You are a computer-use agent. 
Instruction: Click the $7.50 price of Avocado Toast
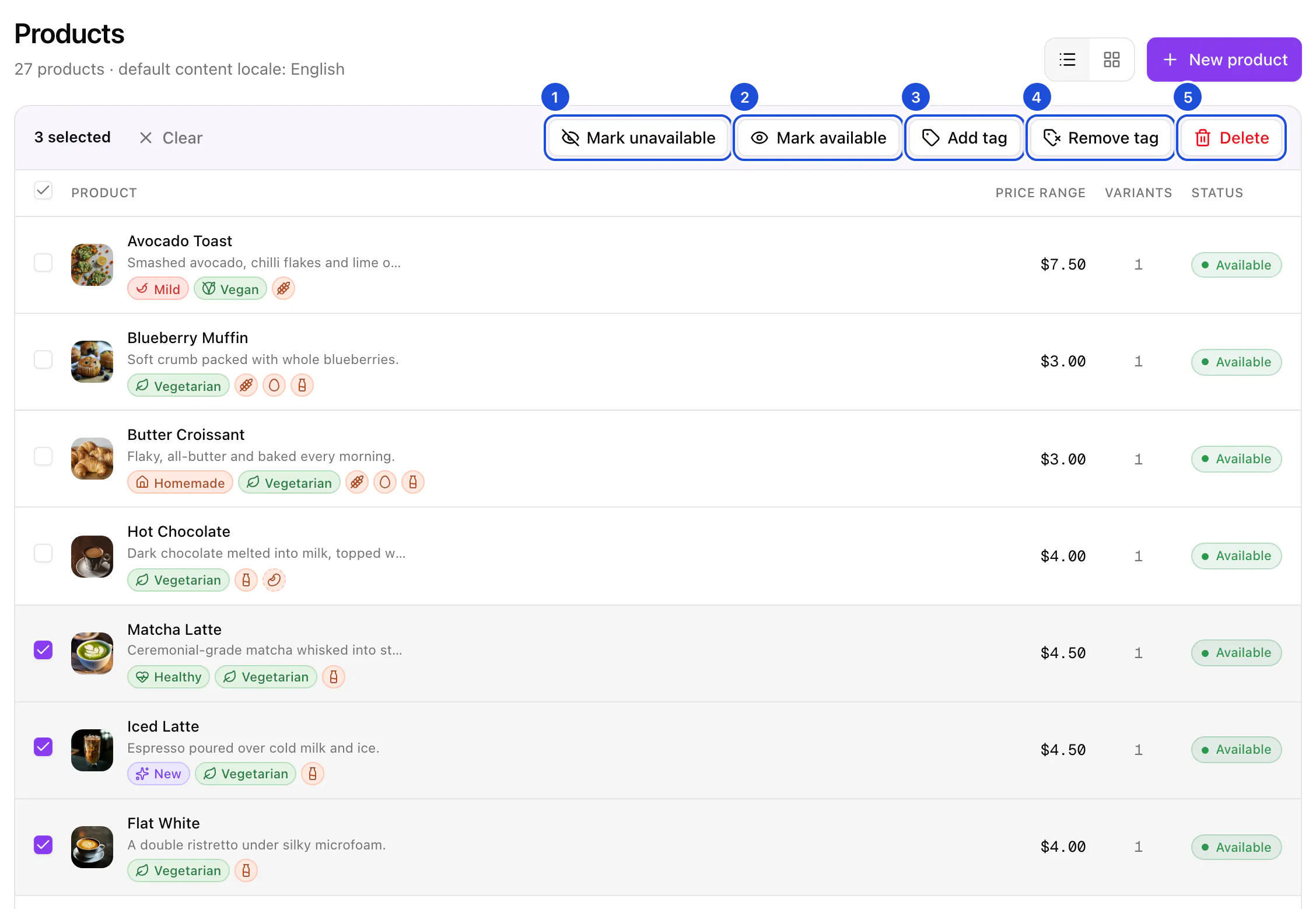1063,264
